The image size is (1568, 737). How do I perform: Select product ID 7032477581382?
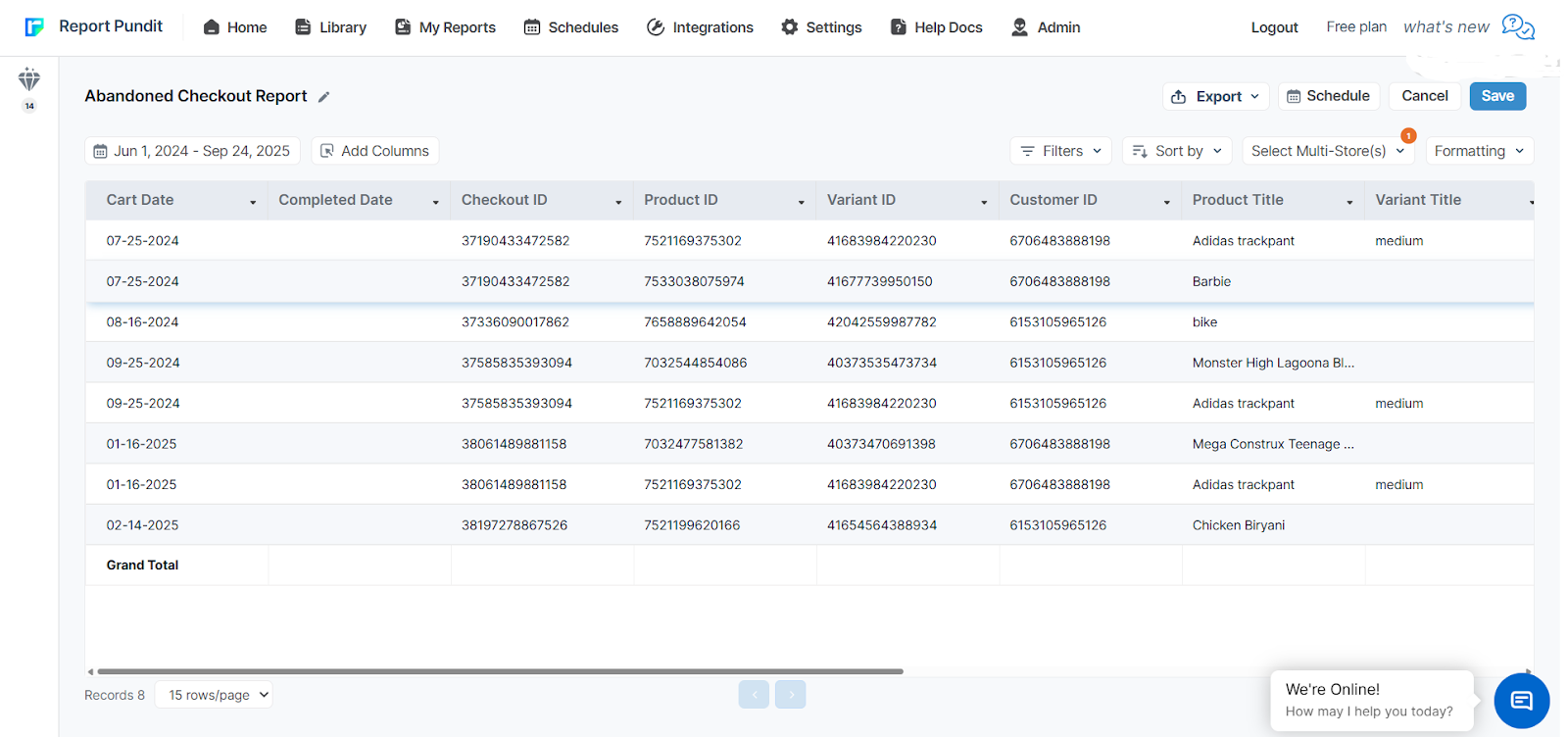click(x=694, y=444)
